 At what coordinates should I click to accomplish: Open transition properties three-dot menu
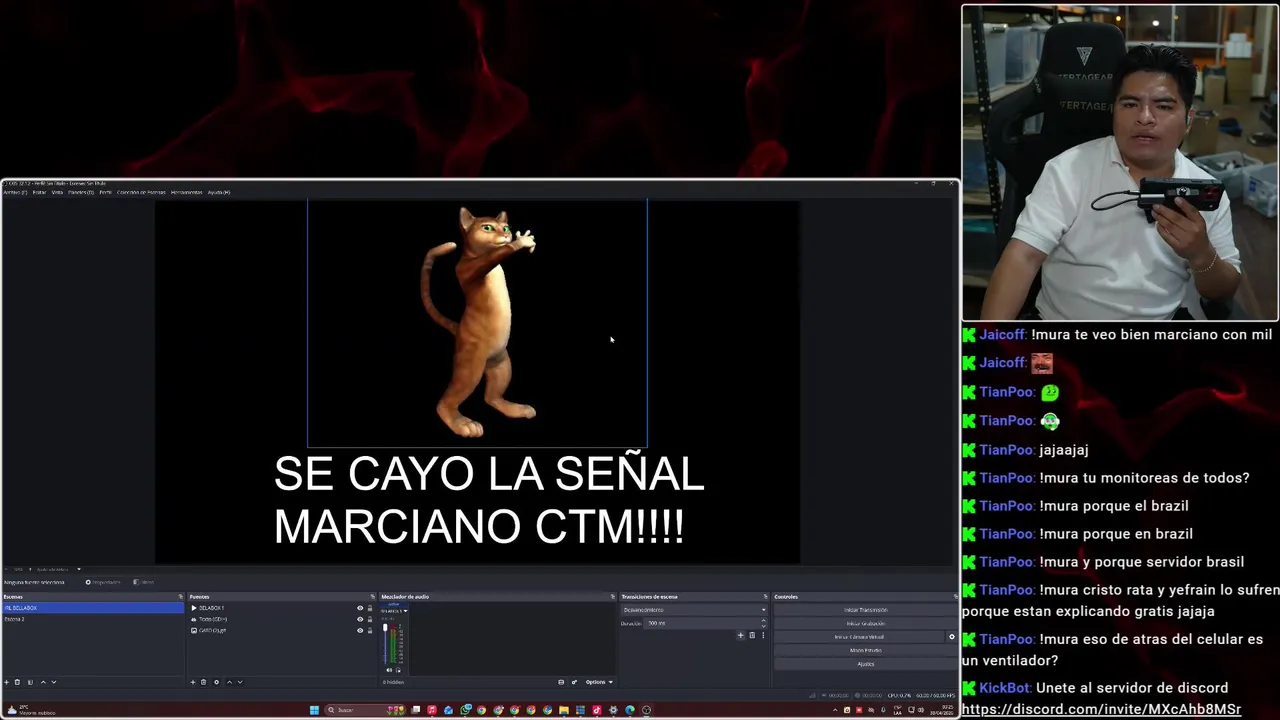pos(763,635)
